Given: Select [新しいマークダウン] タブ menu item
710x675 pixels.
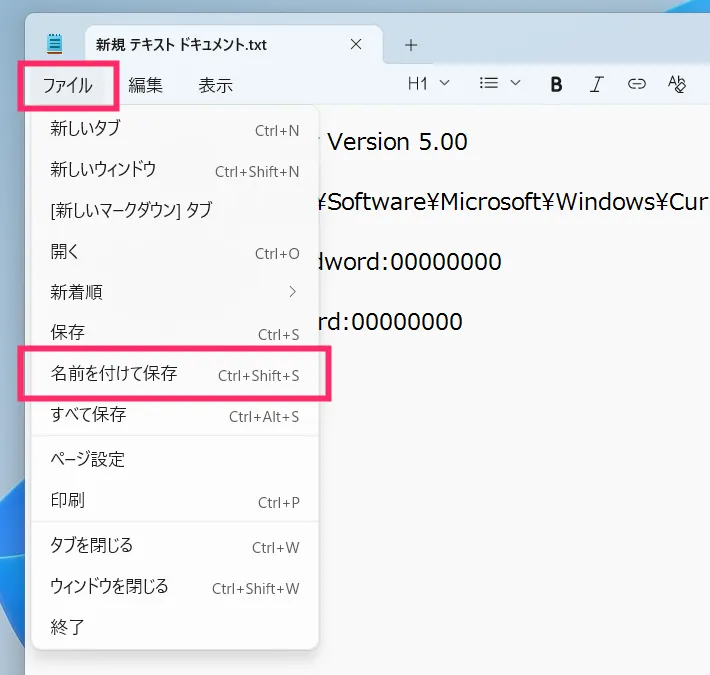Looking at the screenshot, I should (175, 211).
